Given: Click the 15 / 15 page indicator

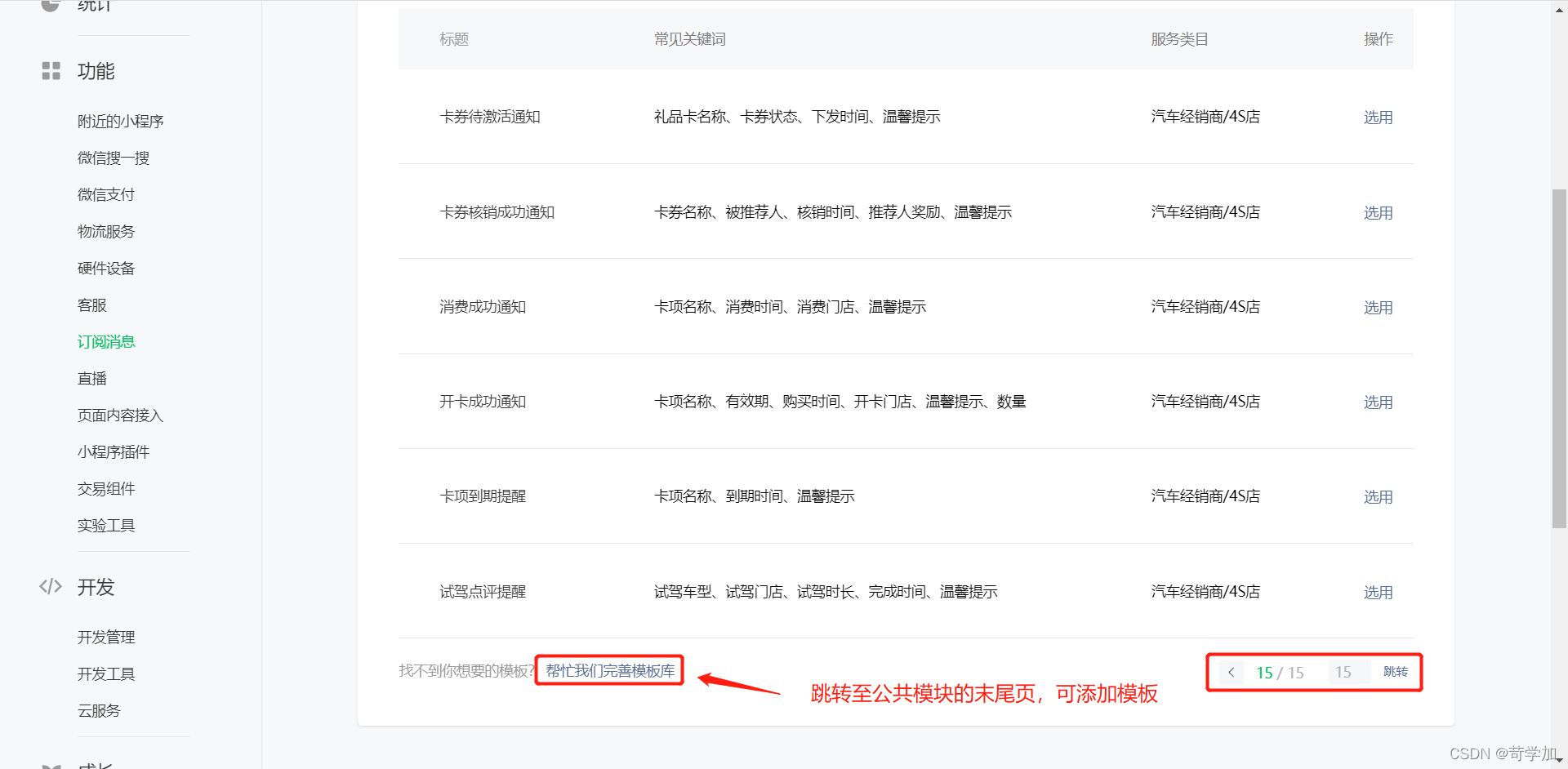Looking at the screenshot, I should pos(1280,673).
